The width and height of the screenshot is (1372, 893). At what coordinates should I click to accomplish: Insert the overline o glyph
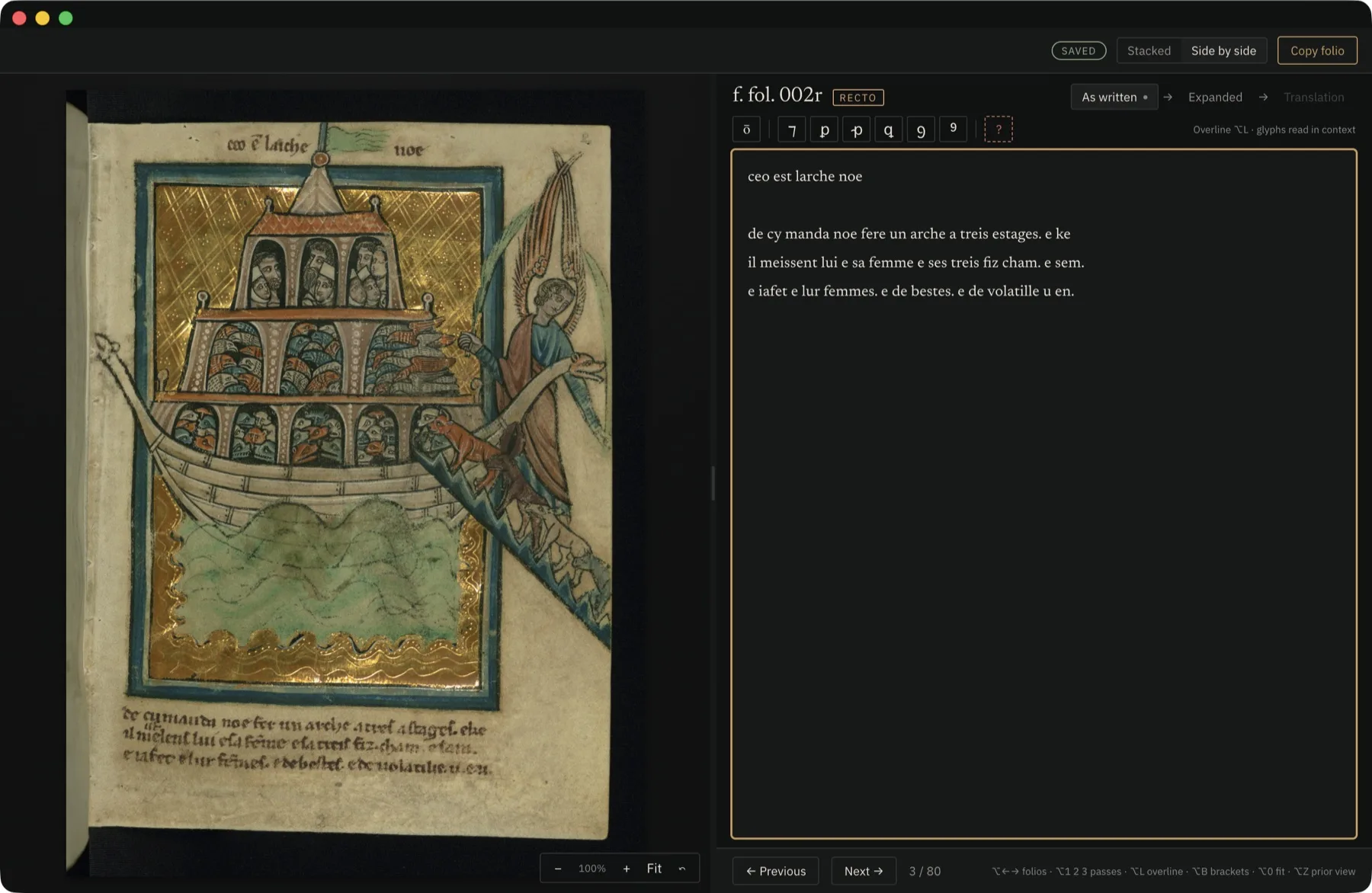pos(746,130)
